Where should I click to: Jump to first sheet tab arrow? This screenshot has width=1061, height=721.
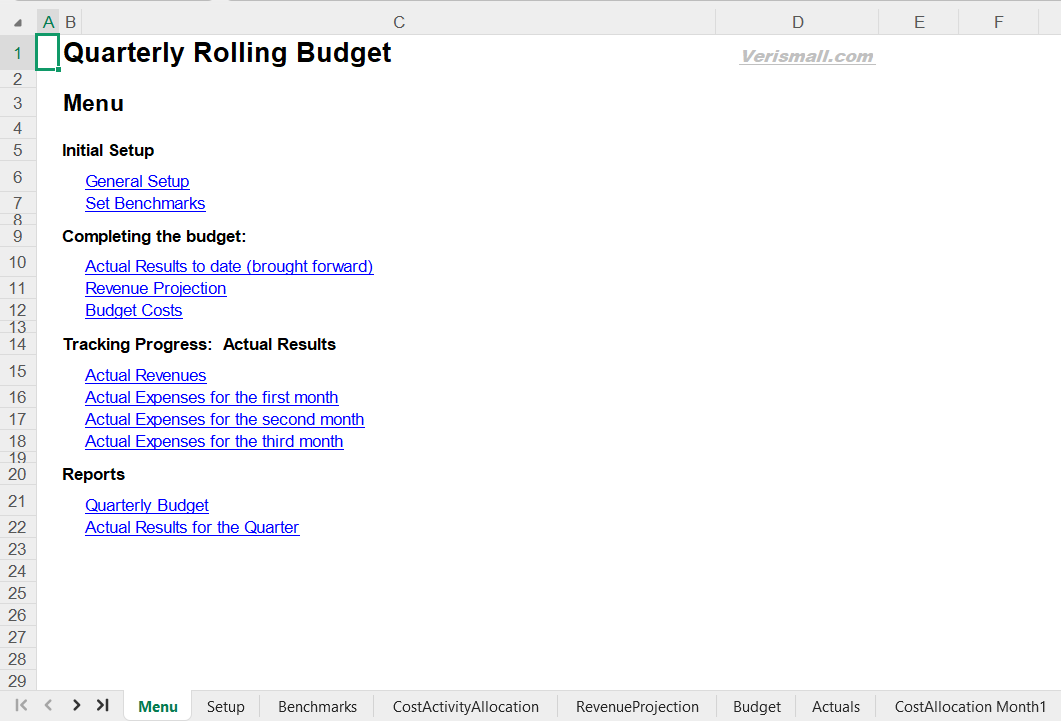pyautogui.click(x=21, y=705)
